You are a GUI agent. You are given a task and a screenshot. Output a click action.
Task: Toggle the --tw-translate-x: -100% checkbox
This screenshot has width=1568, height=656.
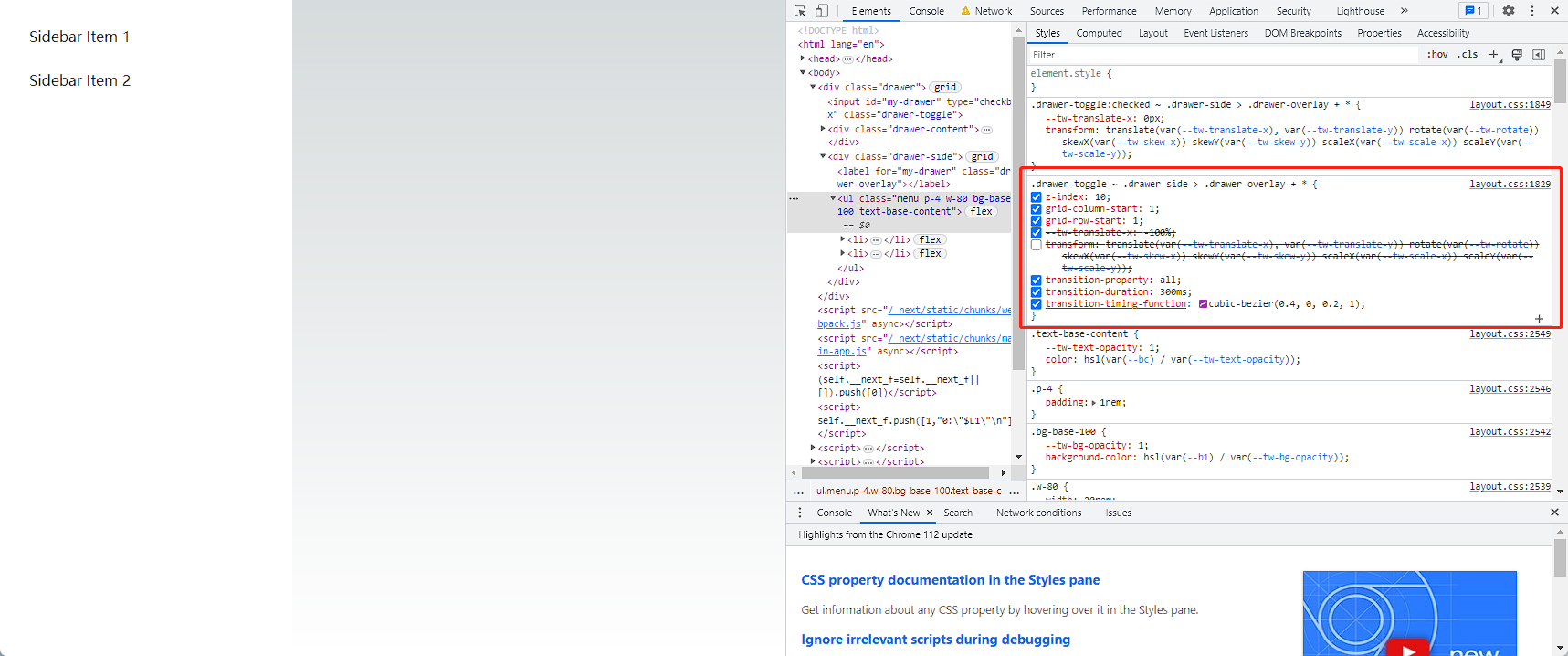tap(1037, 233)
